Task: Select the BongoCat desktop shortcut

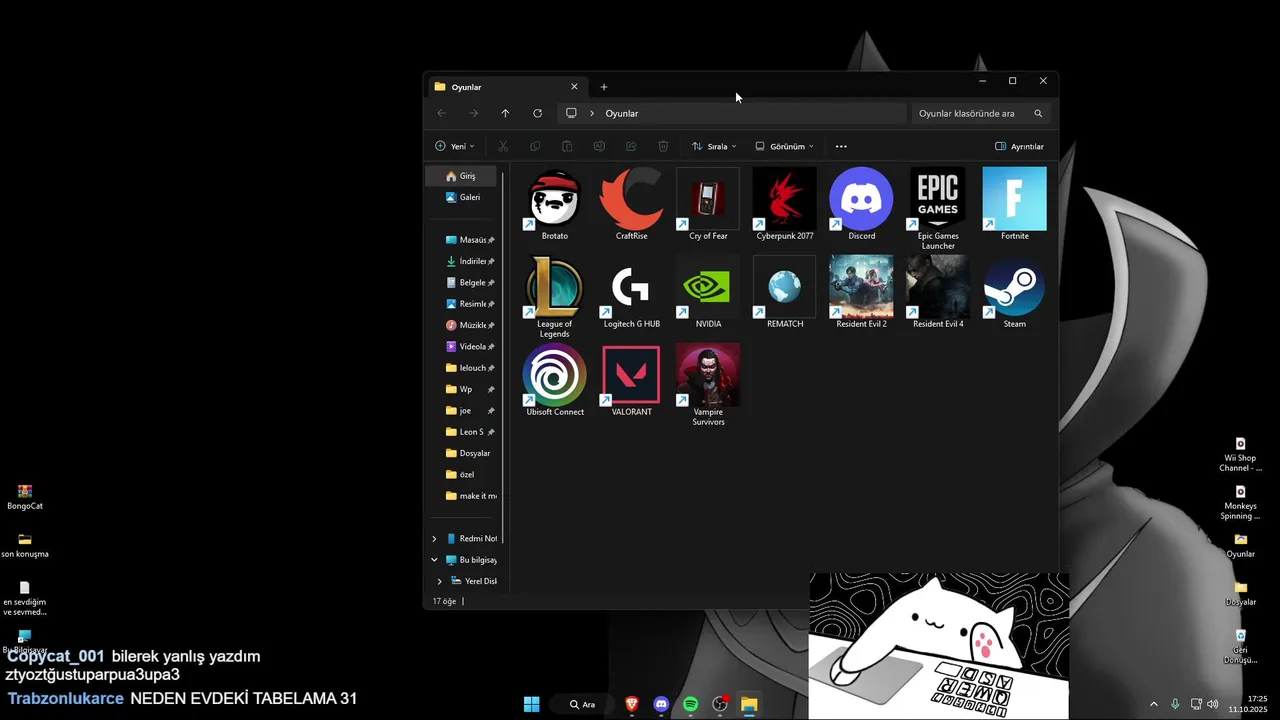Action: click(x=25, y=497)
